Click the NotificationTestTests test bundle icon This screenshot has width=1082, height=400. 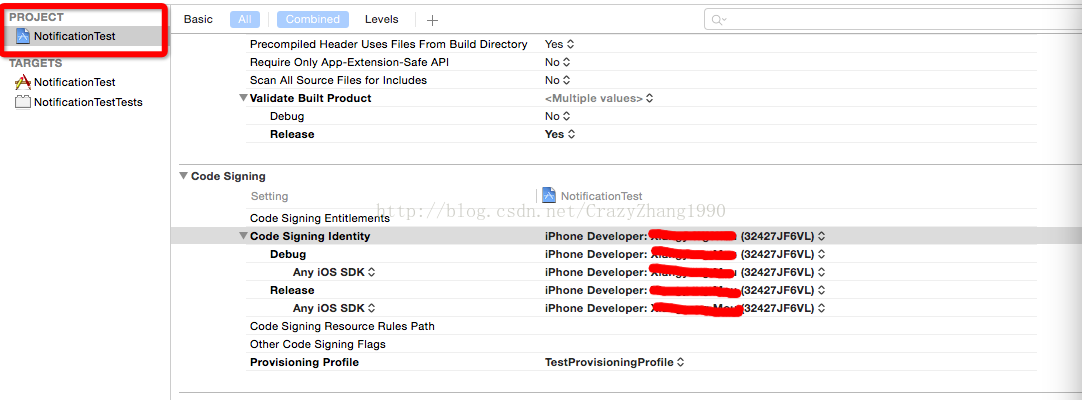pyautogui.click(x=23, y=102)
